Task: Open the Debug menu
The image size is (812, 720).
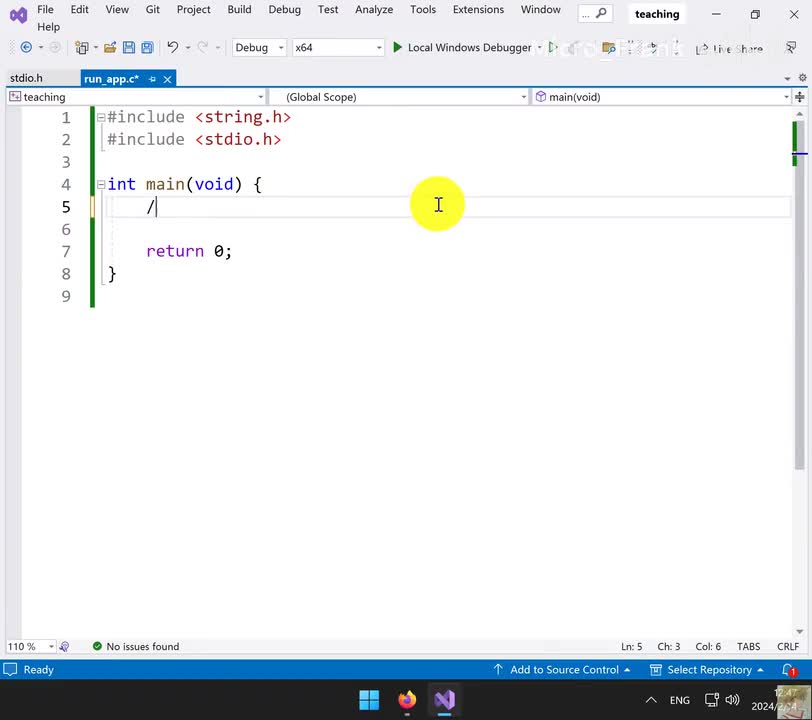Action: click(x=284, y=9)
